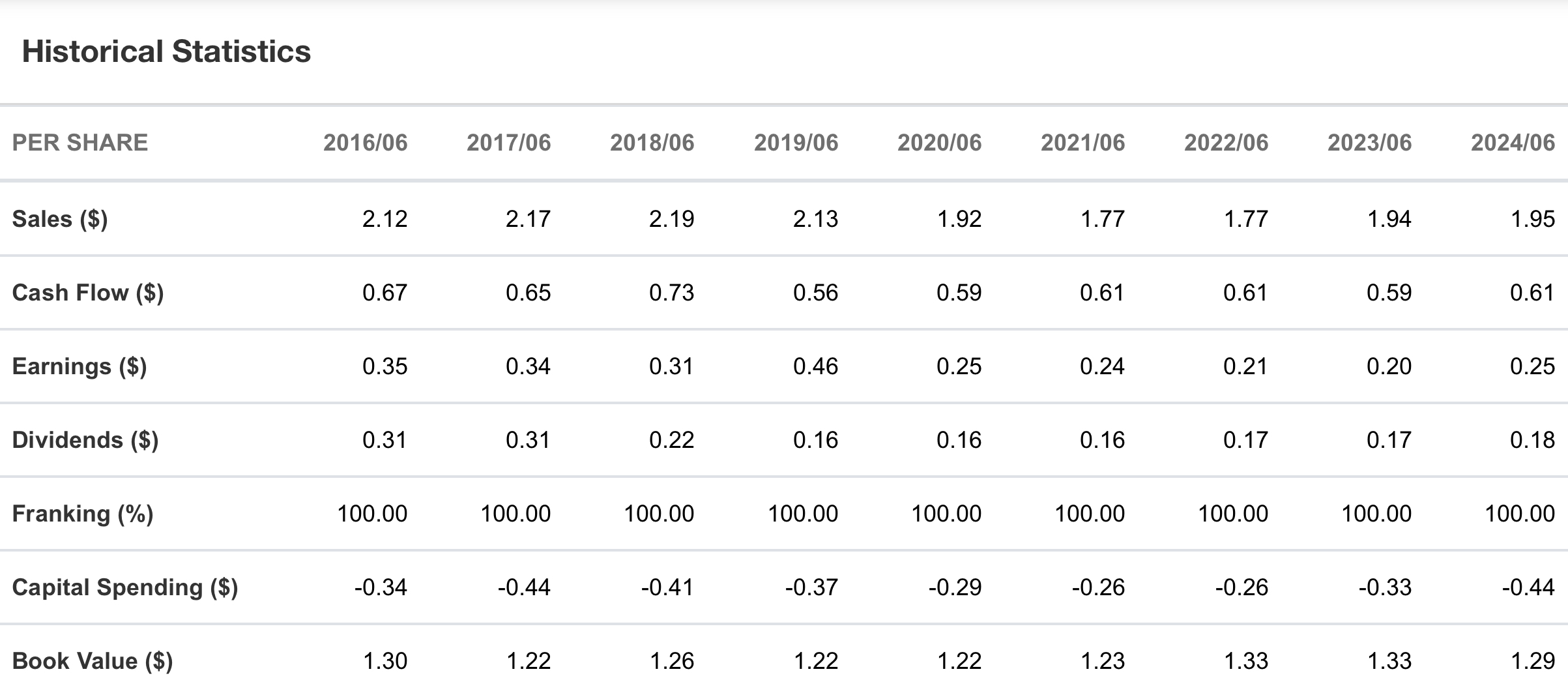The height and width of the screenshot is (693, 1568).
Task: Select the 2021/06 column header
Action: (1082, 143)
